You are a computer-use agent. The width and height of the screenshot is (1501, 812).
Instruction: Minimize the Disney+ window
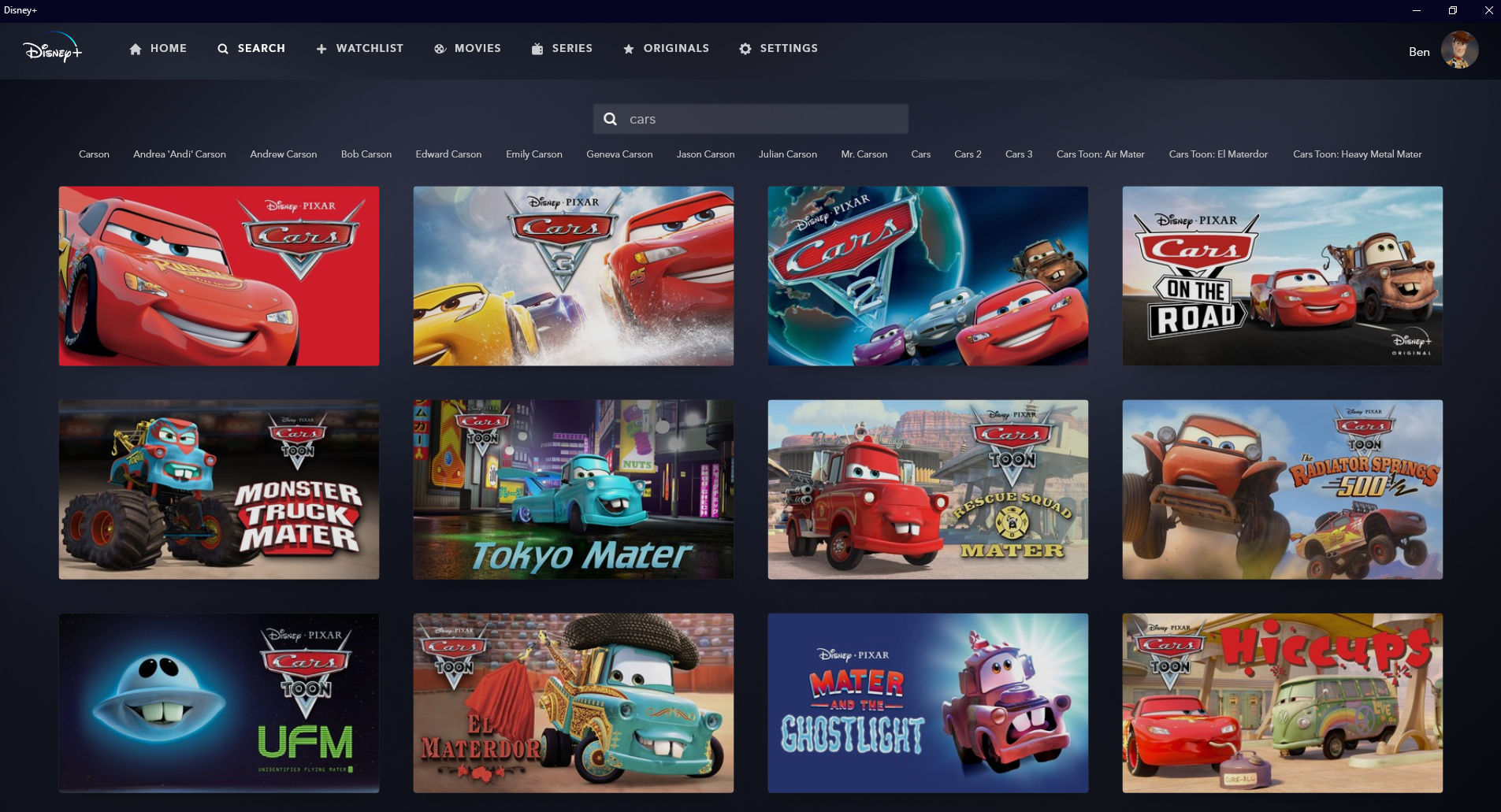(1416, 10)
